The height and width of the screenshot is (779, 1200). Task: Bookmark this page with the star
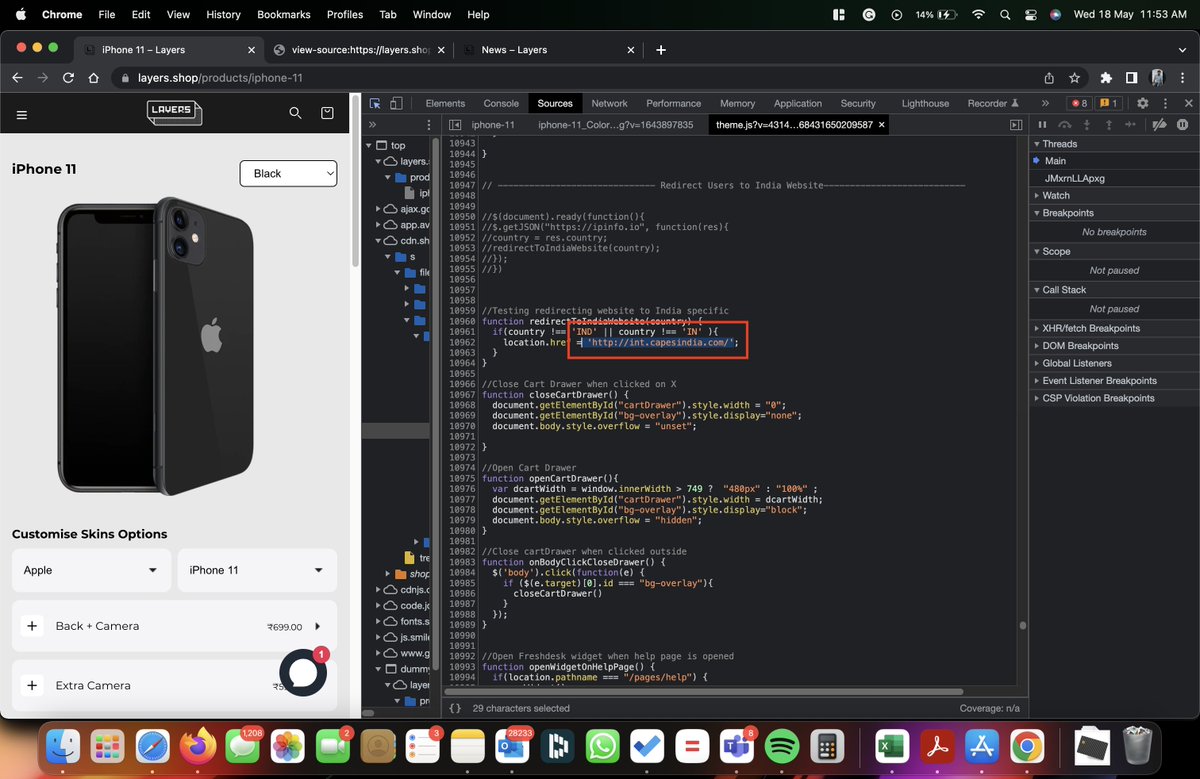coord(1074,77)
